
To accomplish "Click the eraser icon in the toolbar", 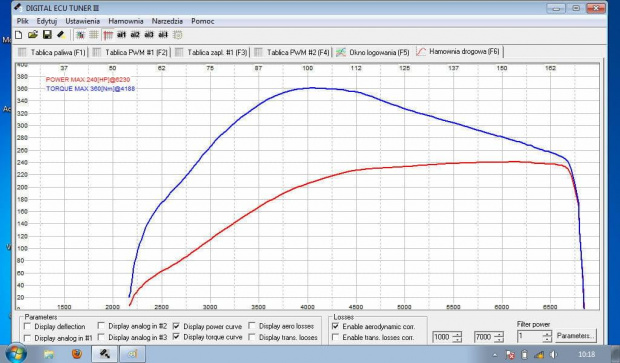I will pos(61,35).
